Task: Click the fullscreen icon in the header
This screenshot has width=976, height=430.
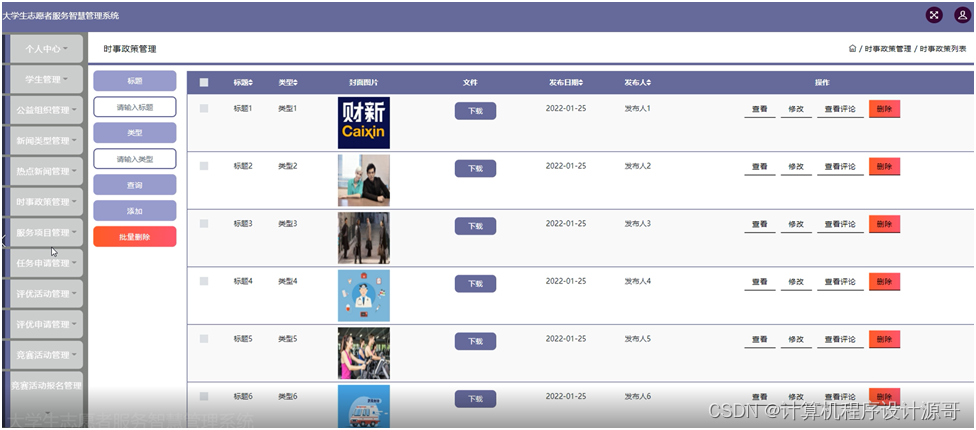Action: 934,16
